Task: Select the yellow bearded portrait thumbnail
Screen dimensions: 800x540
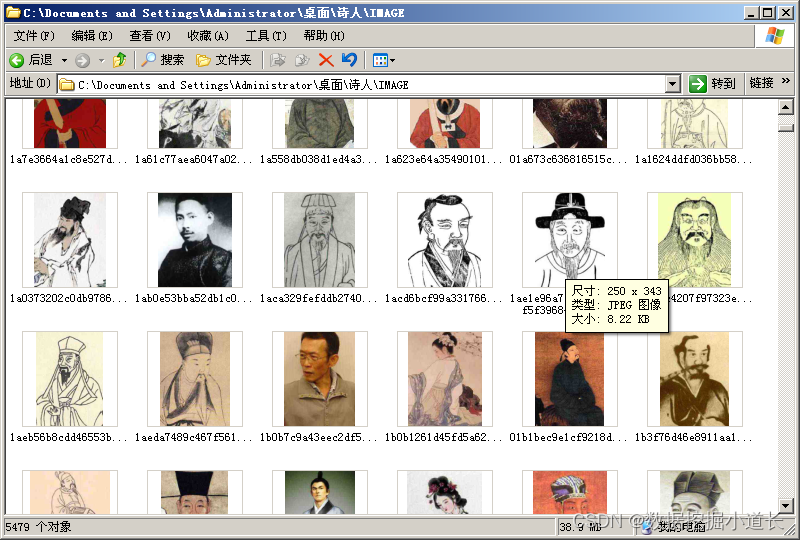Action: [x=695, y=240]
